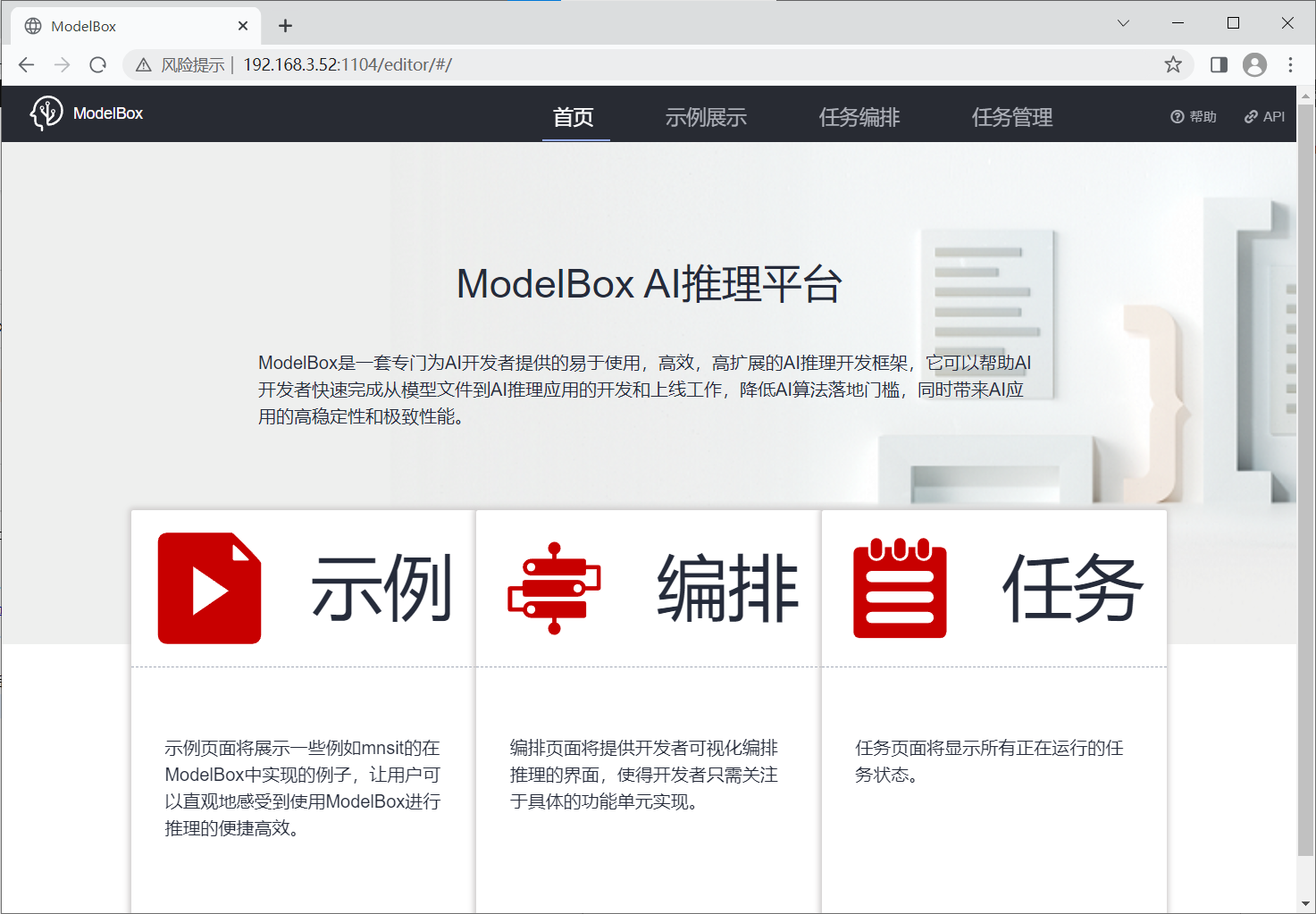
Task: Switch to the 示例展示 tab
Action: click(x=706, y=118)
